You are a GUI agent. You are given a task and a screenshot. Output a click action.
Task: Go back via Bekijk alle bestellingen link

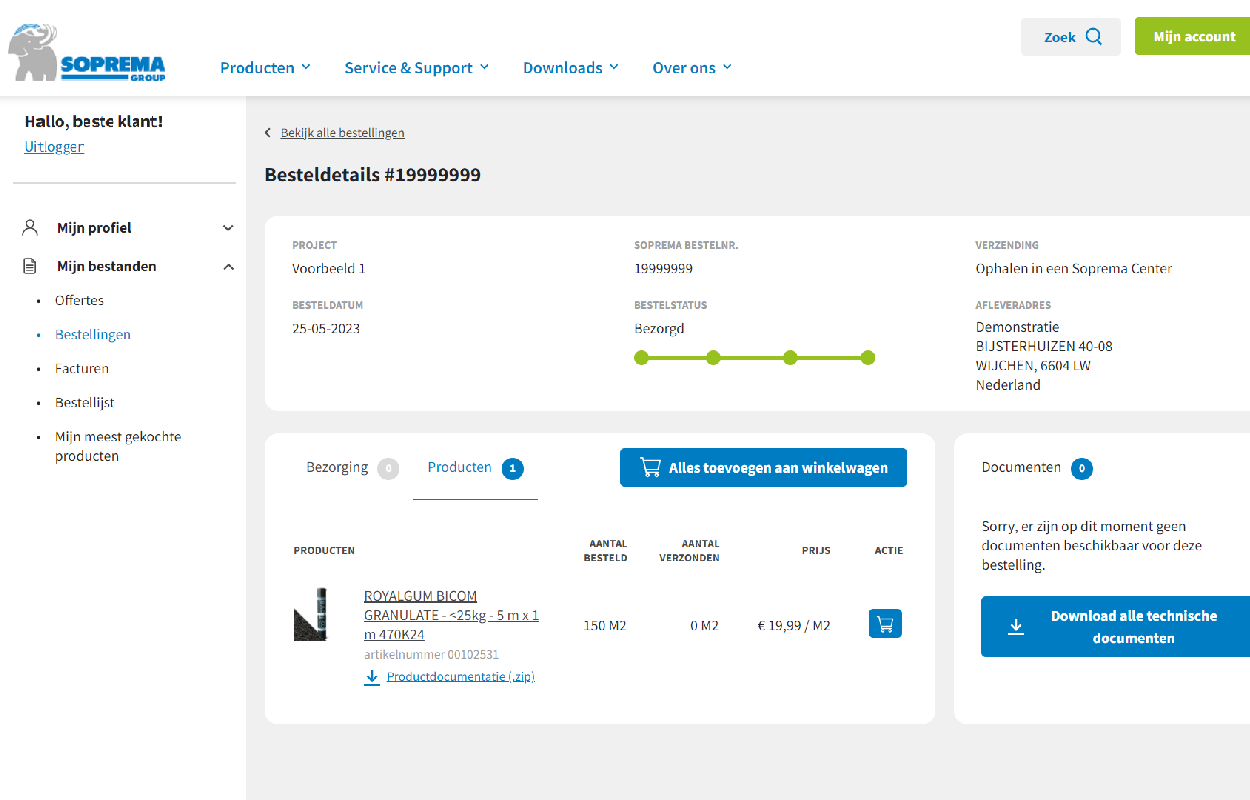(x=342, y=132)
